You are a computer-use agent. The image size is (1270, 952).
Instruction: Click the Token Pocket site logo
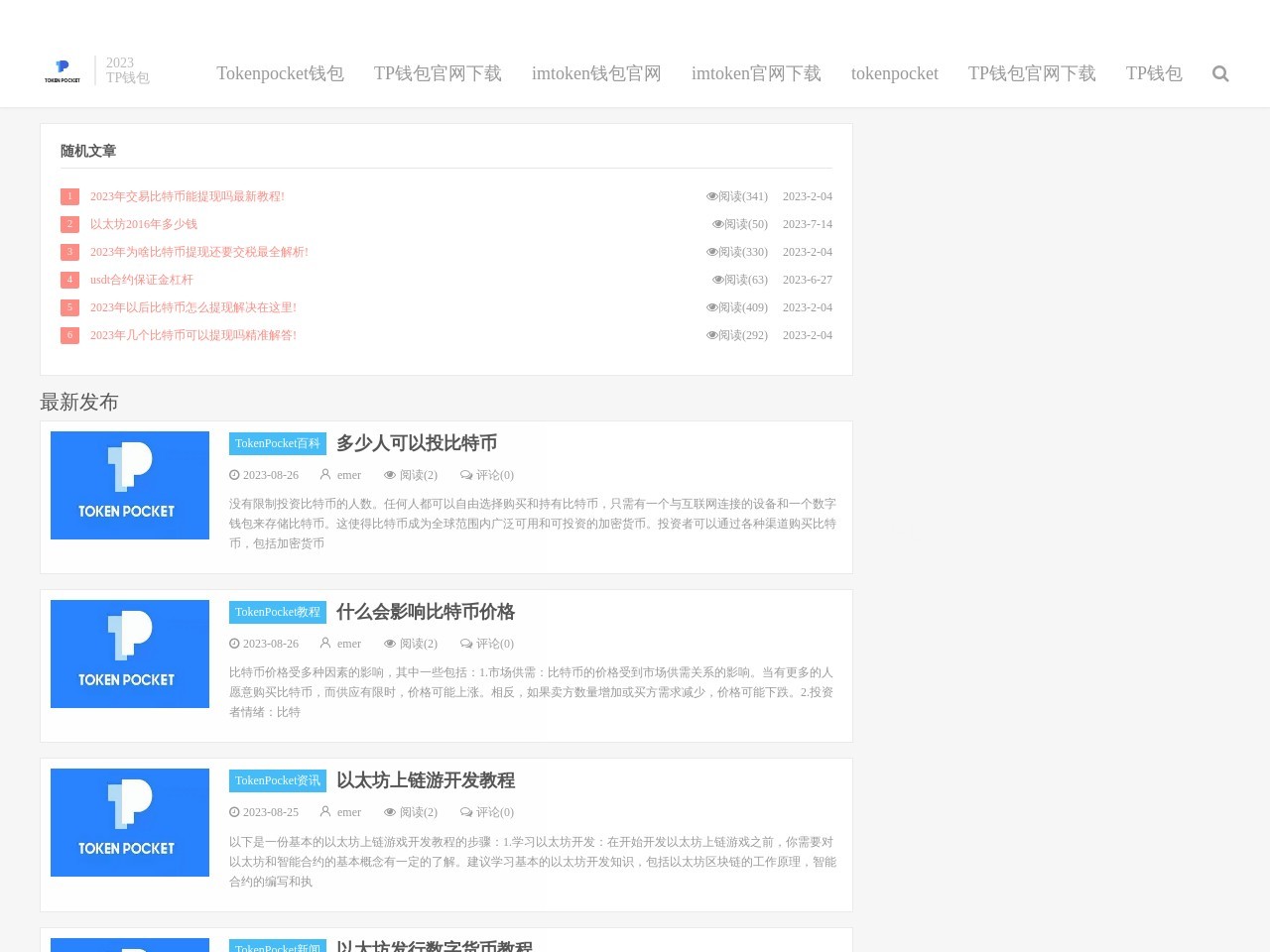(x=63, y=70)
